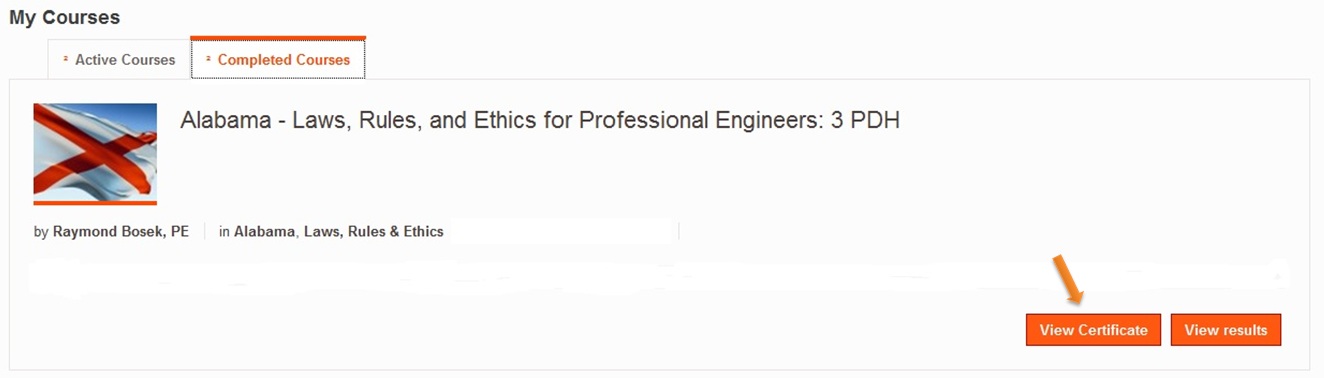Switch to the Active Courses tab
Image resolution: width=1324 pixels, height=378 pixels.
click(x=118, y=60)
